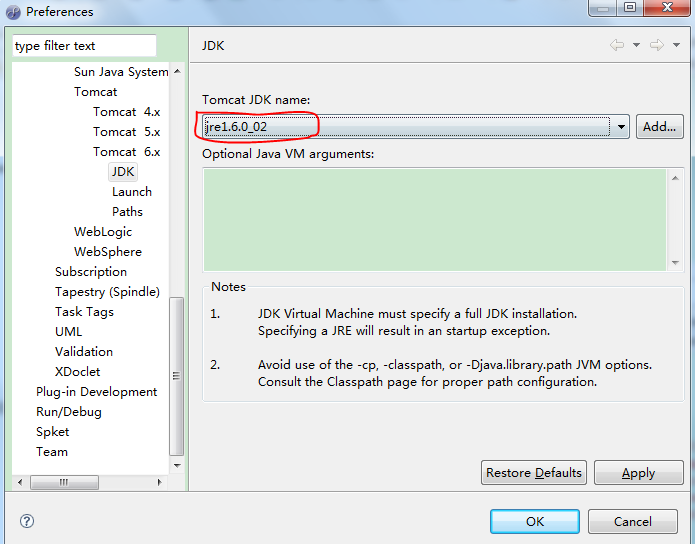Select Tomcat 6.x in the tree

[x=126, y=152]
